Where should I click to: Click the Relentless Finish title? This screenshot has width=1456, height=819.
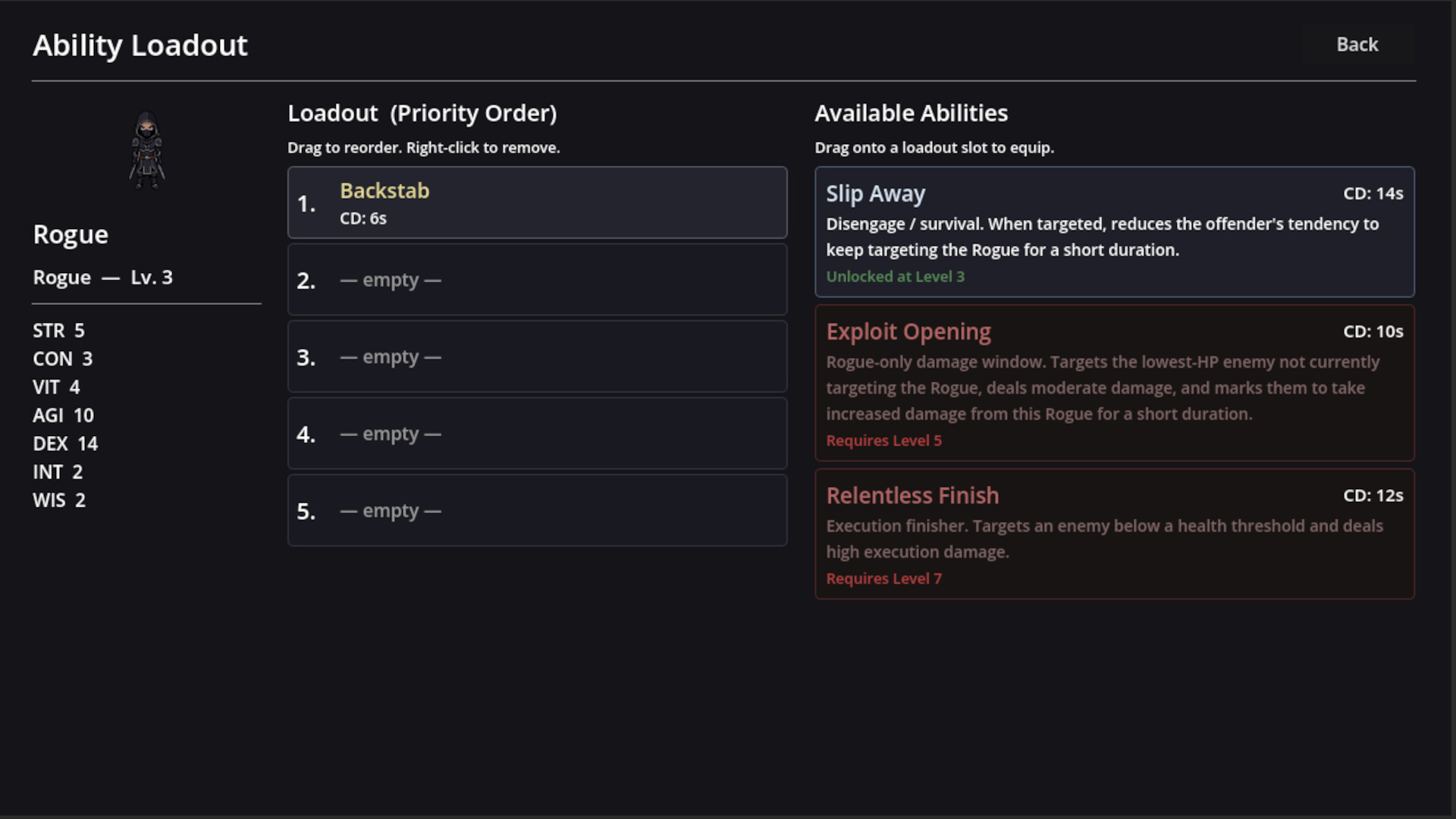(912, 496)
